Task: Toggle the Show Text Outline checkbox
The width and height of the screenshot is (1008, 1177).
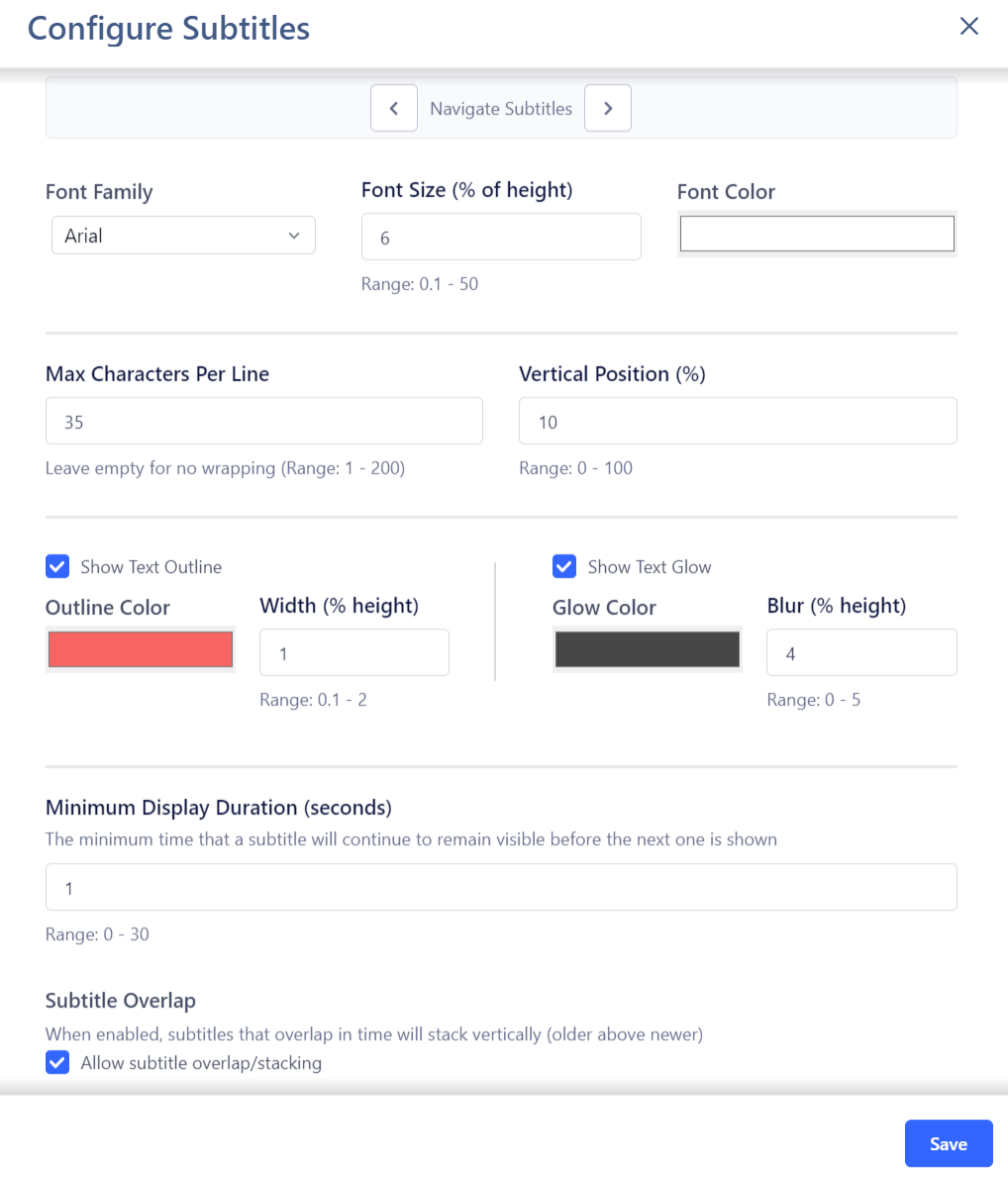Action: 57,566
